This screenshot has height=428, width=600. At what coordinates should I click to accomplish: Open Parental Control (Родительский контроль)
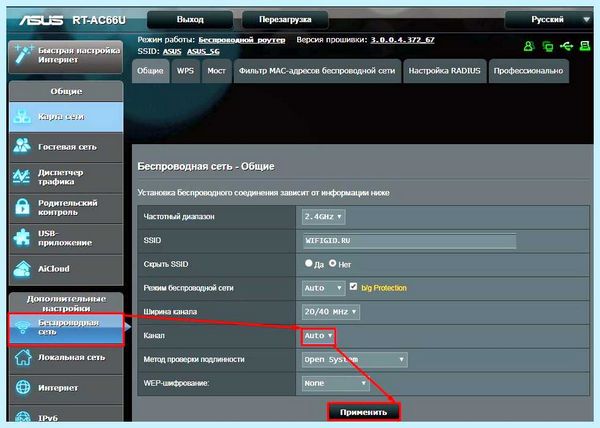coord(66,208)
